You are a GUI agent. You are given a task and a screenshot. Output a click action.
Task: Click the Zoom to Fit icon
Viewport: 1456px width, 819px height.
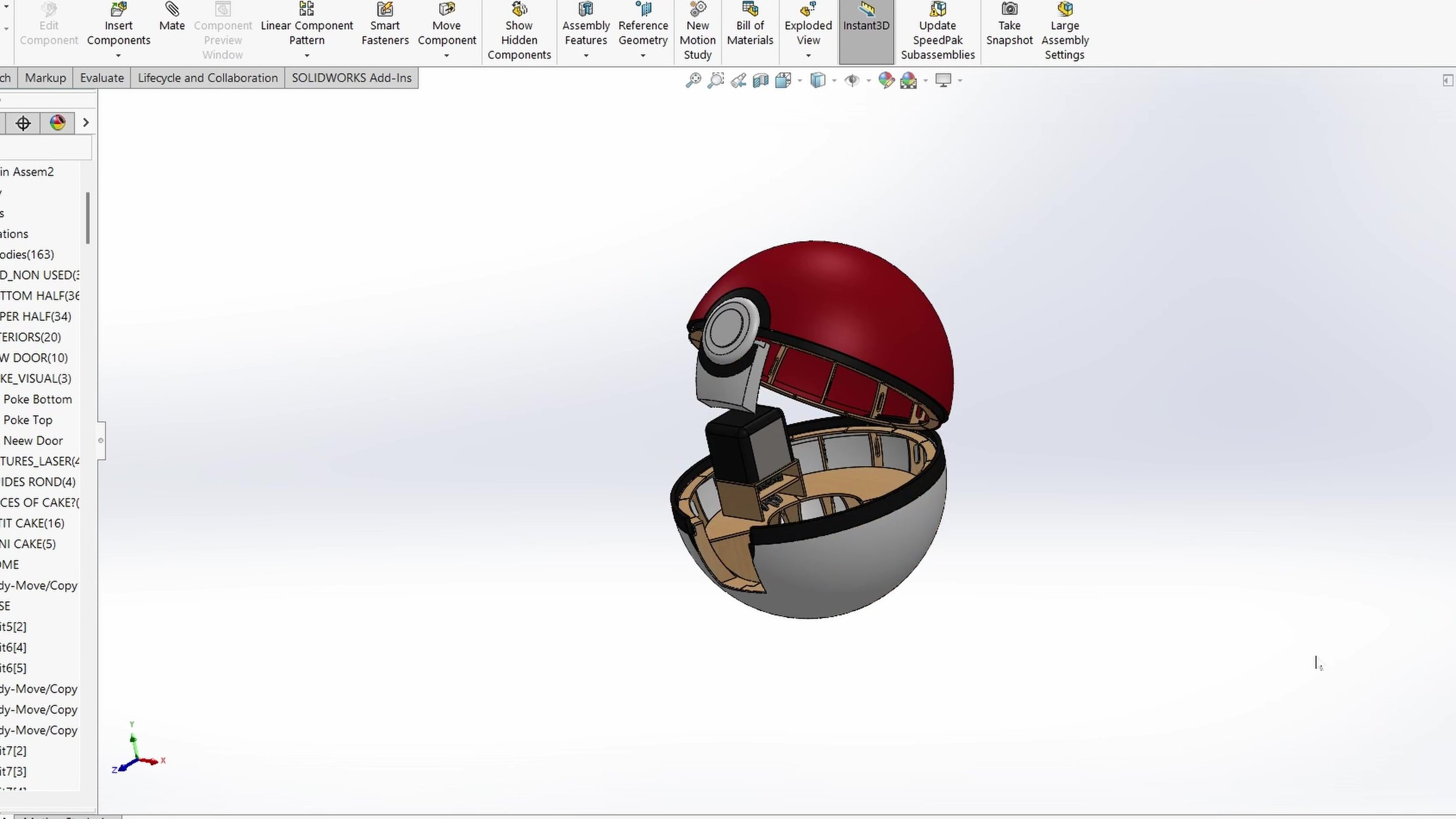coord(693,80)
